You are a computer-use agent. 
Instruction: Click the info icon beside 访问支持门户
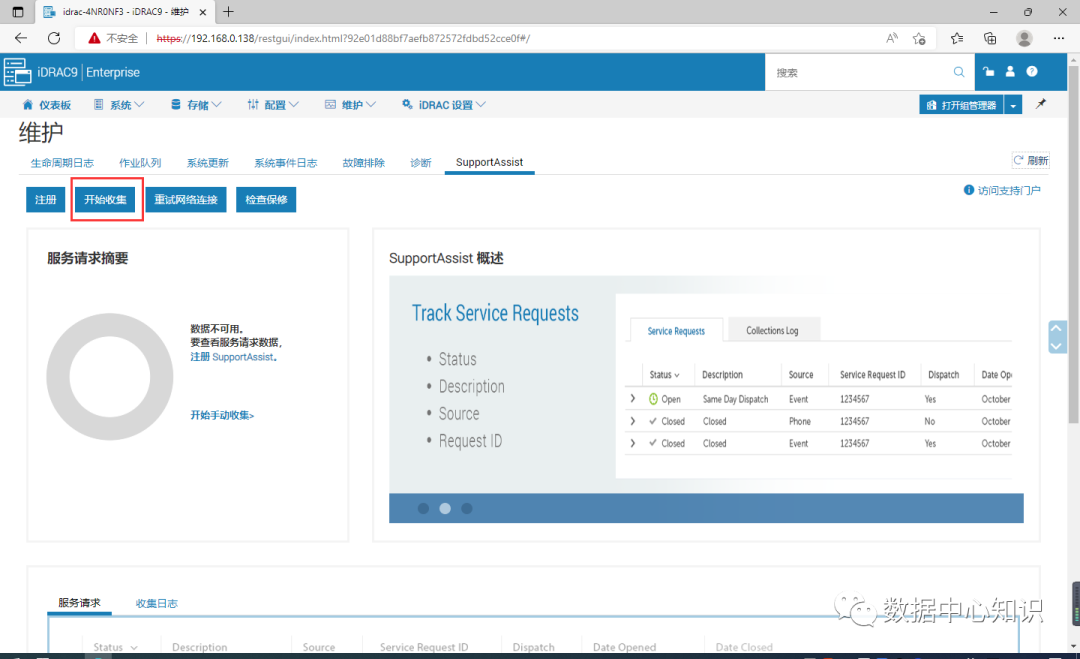[968, 190]
